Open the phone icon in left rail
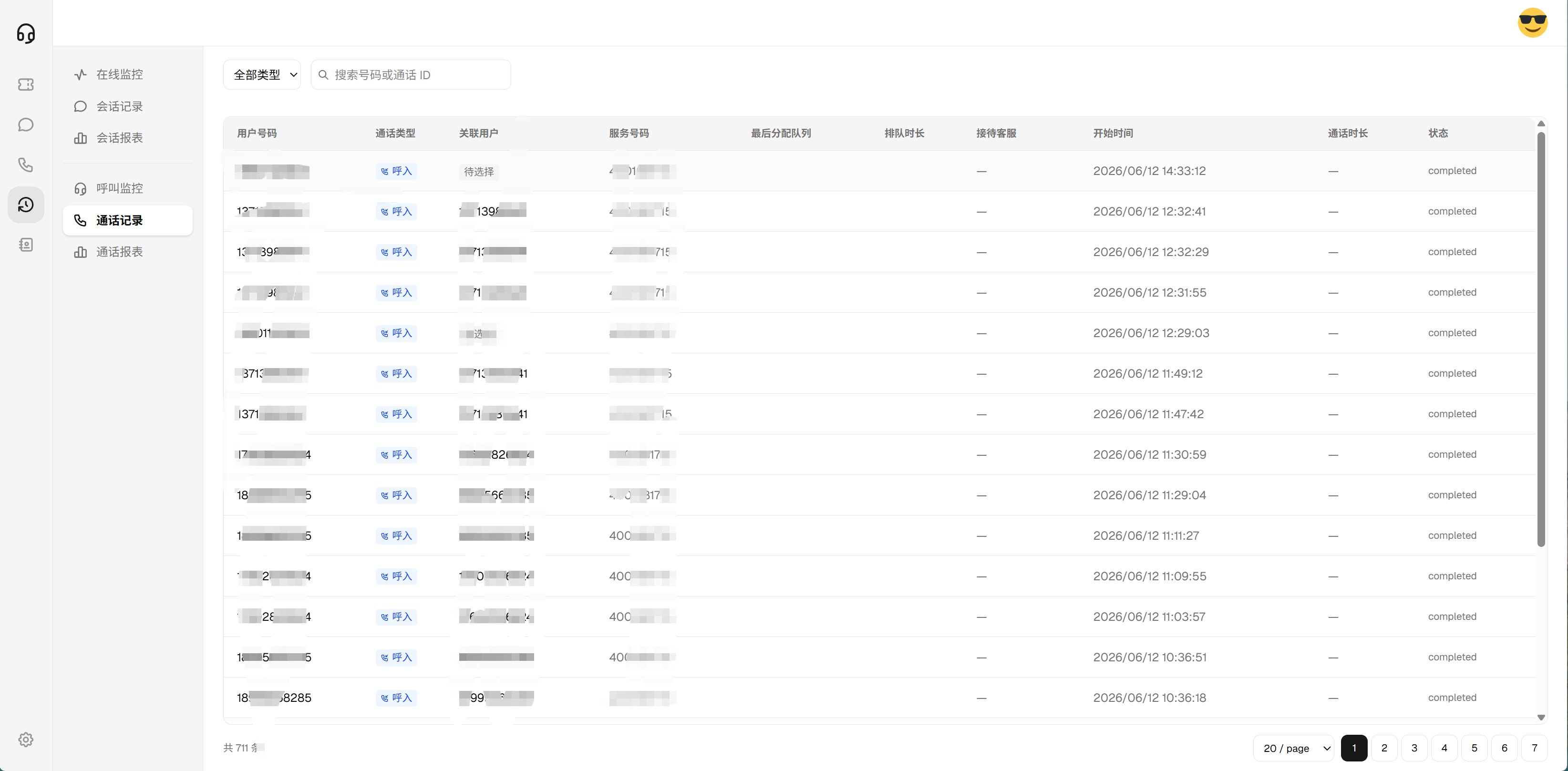Screen dimensions: 1568x771 (26, 164)
